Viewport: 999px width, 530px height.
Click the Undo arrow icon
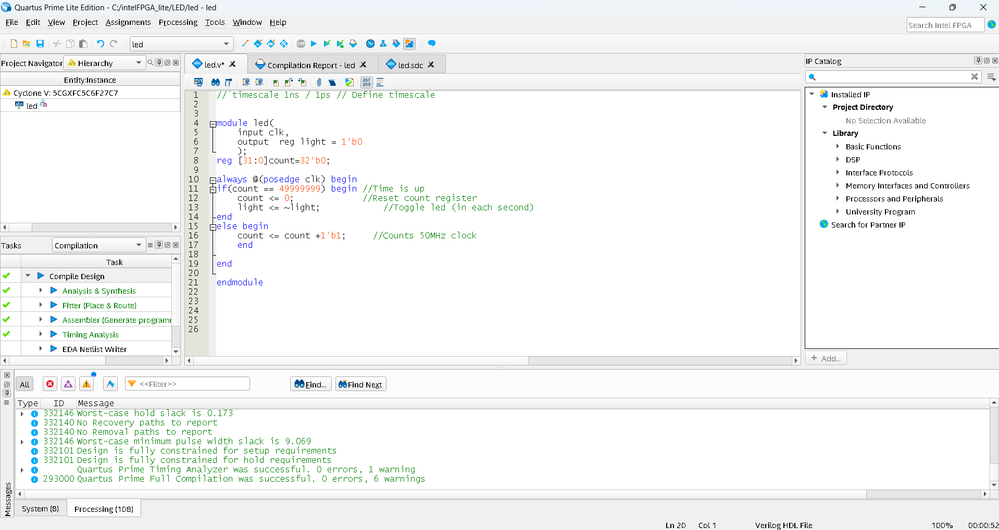100,44
